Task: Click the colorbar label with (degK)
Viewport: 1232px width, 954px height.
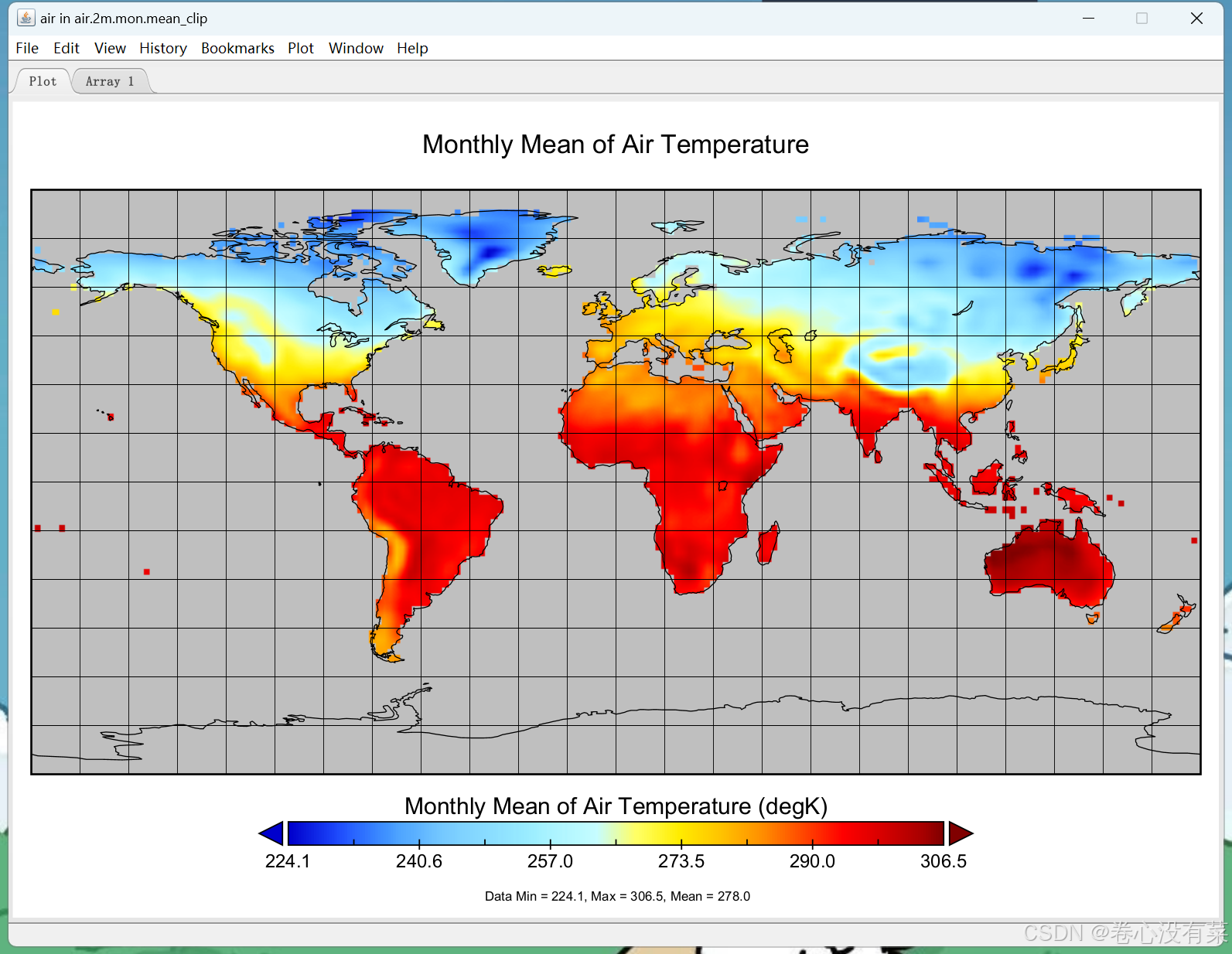Action: click(x=616, y=806)
